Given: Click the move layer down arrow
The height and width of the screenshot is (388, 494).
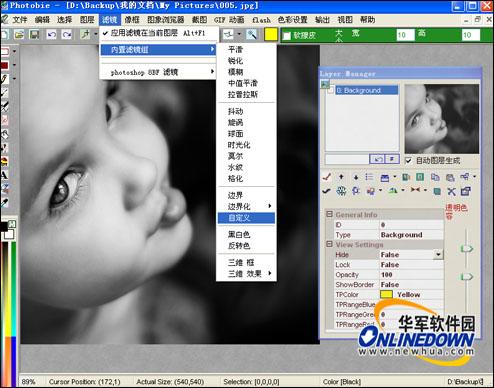Looking at the screenshot, I should [356, 177].
